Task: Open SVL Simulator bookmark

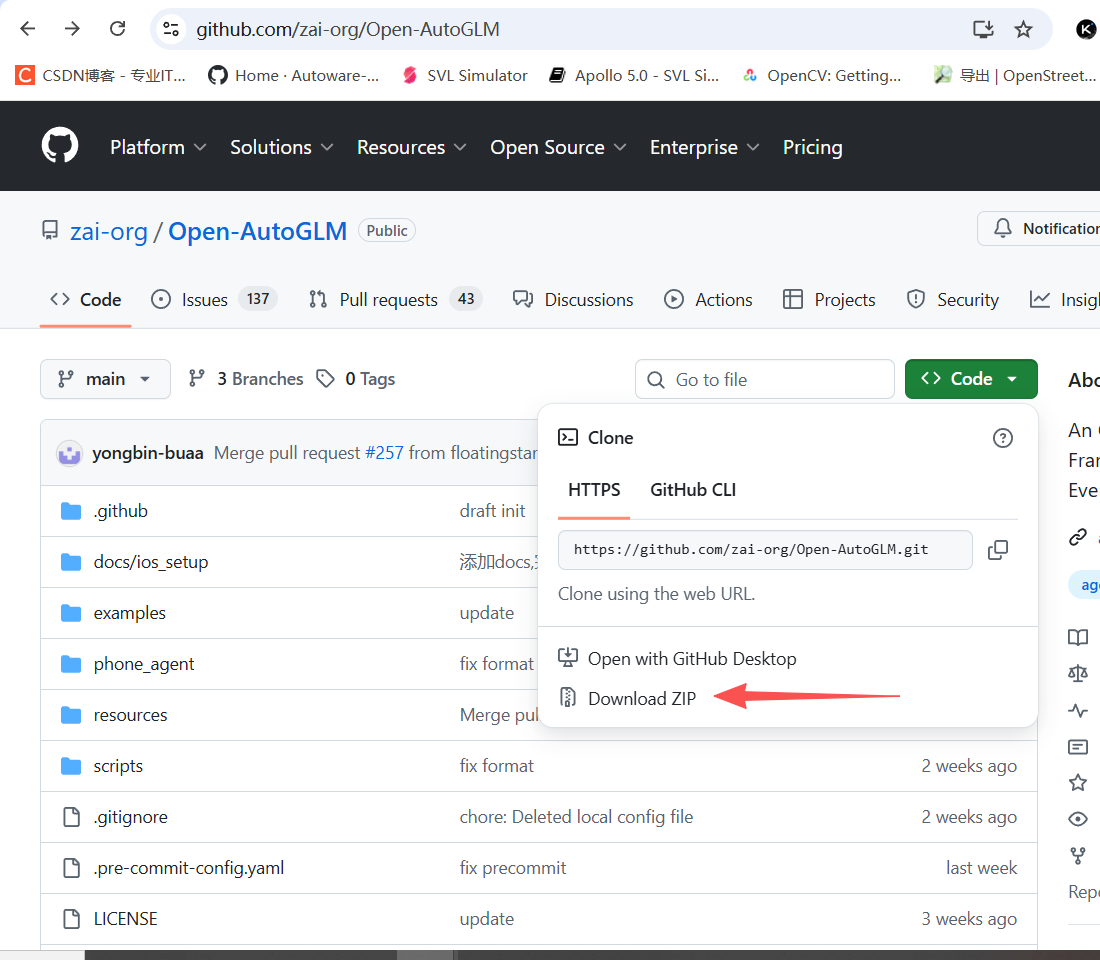Action: (464, 75)
